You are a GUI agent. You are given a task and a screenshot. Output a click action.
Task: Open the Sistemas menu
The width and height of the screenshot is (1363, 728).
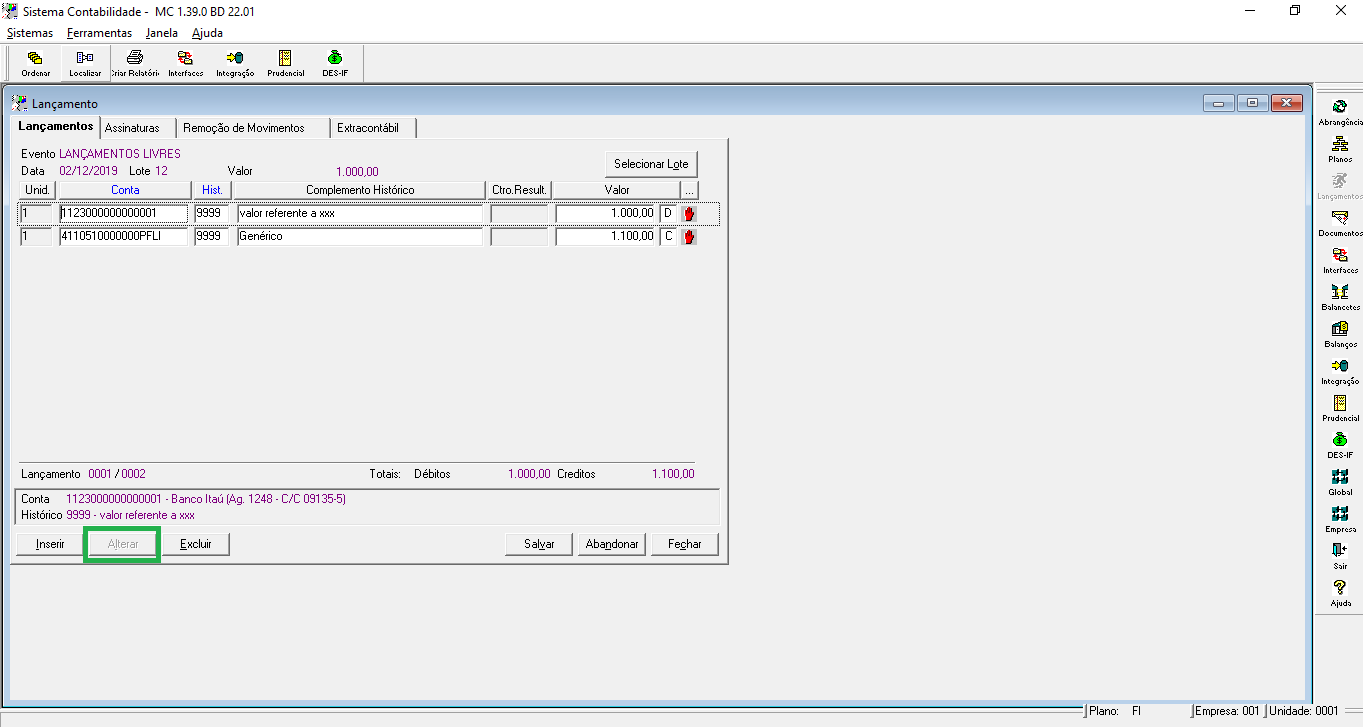(x=30, y=33)
